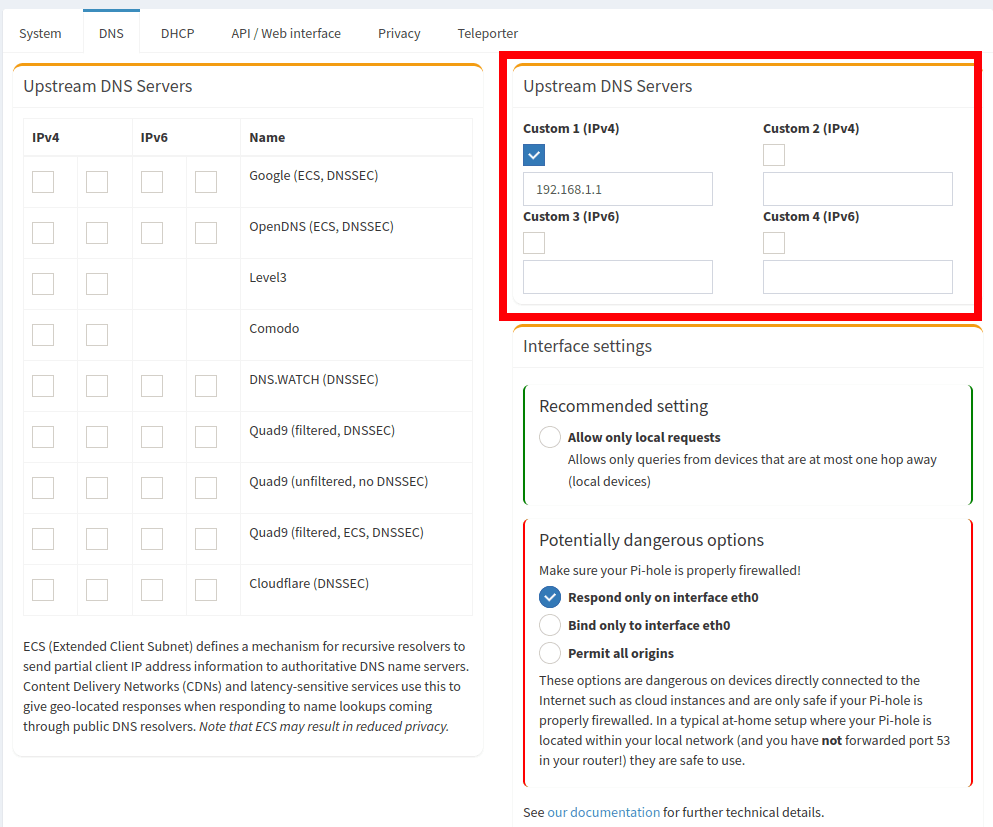Enable DNS.WATCH (DNSSEC) IPv6 checkbox
The height and width of the screenshot is (827, 993).
[x=151, y=385]
